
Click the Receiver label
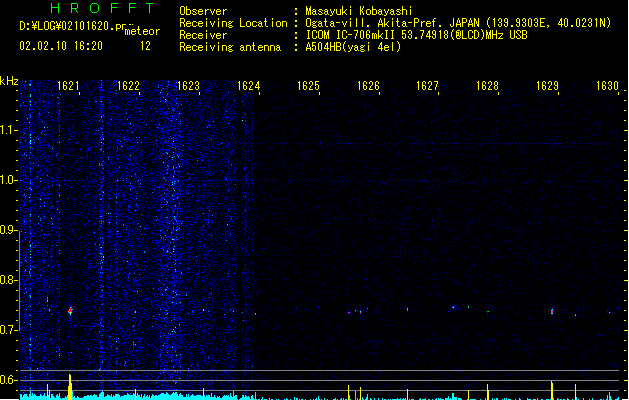(x=203, y=35)
